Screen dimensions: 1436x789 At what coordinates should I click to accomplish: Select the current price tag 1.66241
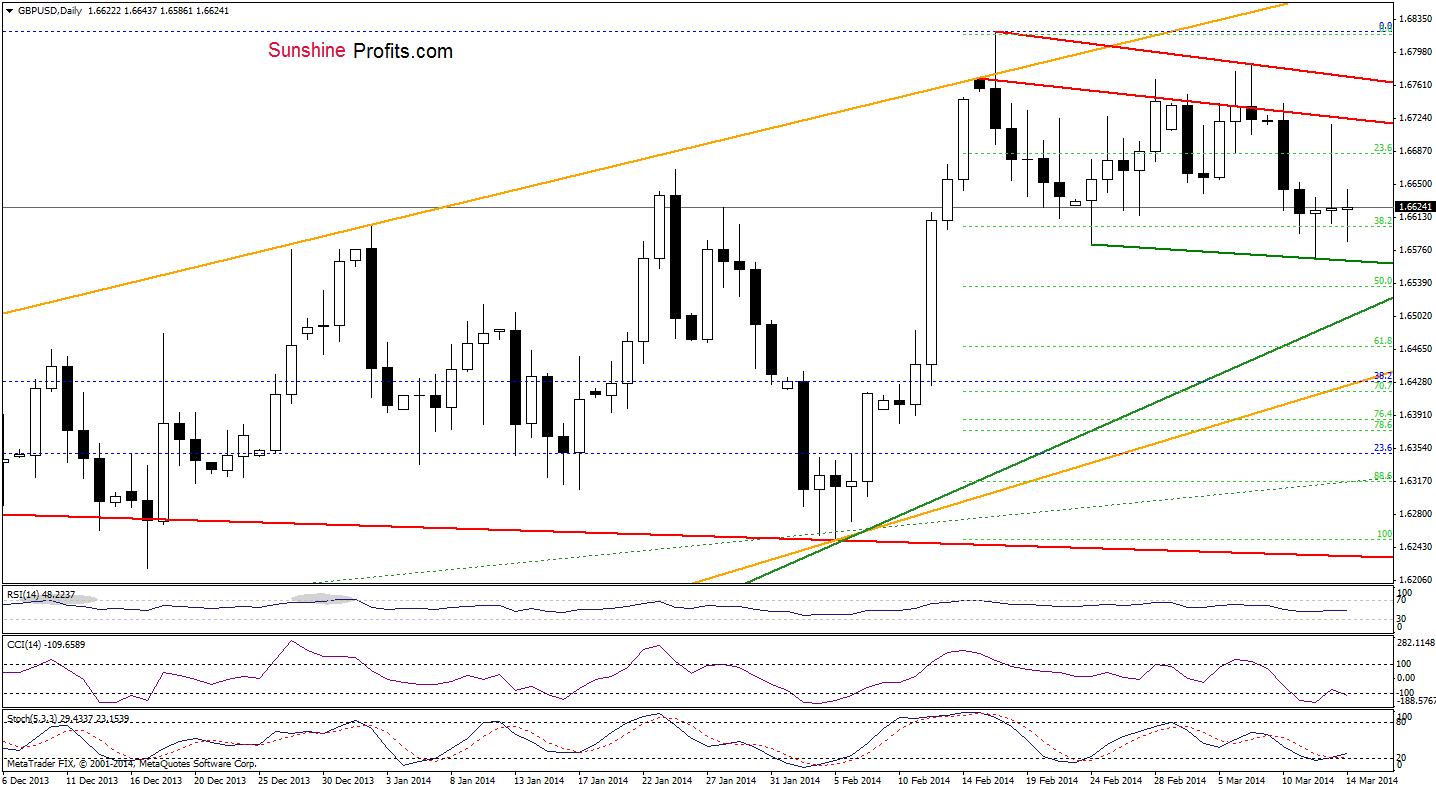tap(1416, 206)
